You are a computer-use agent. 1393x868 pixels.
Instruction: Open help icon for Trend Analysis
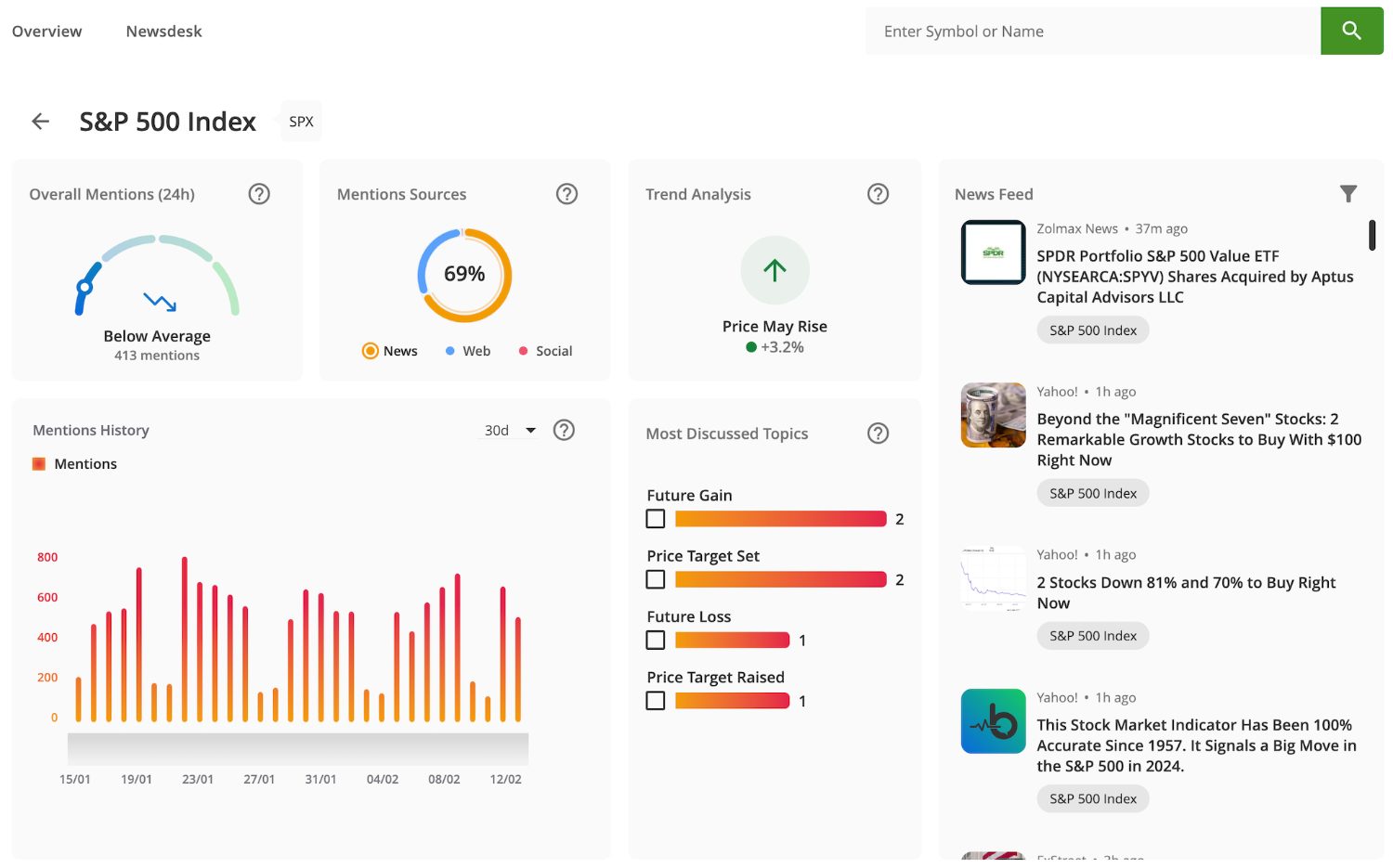[878, 194]
